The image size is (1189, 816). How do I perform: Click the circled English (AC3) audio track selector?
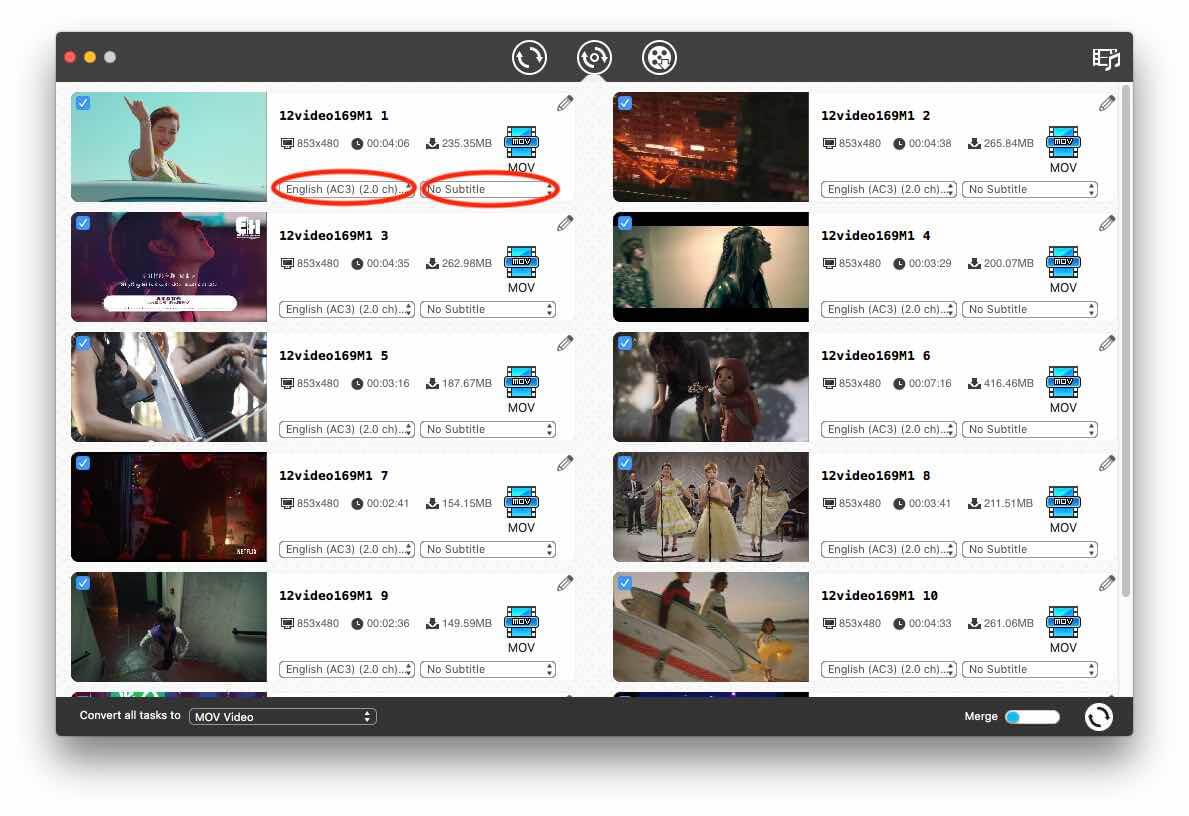pos(346,188)
